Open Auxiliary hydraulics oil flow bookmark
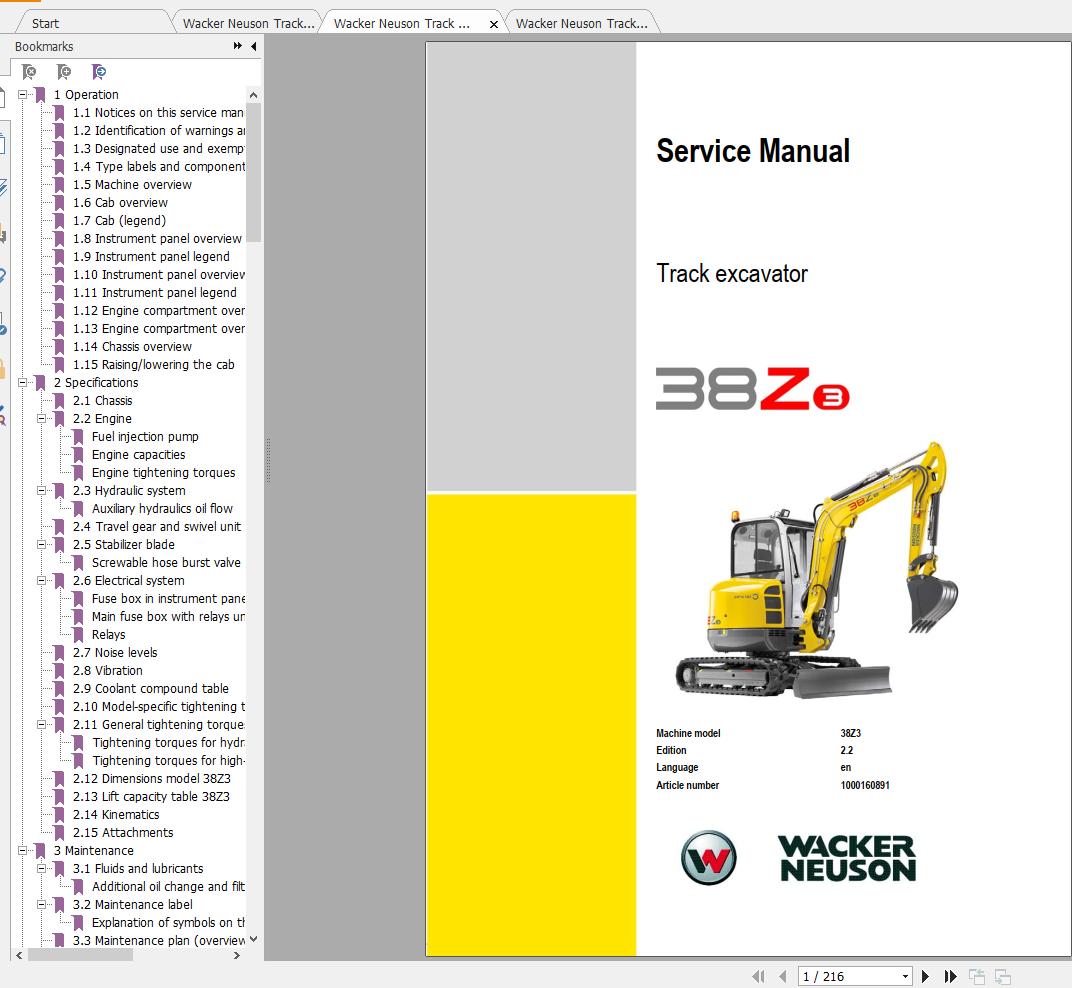1072x988 pixels. pyautogui.click(x=162, y=509)
